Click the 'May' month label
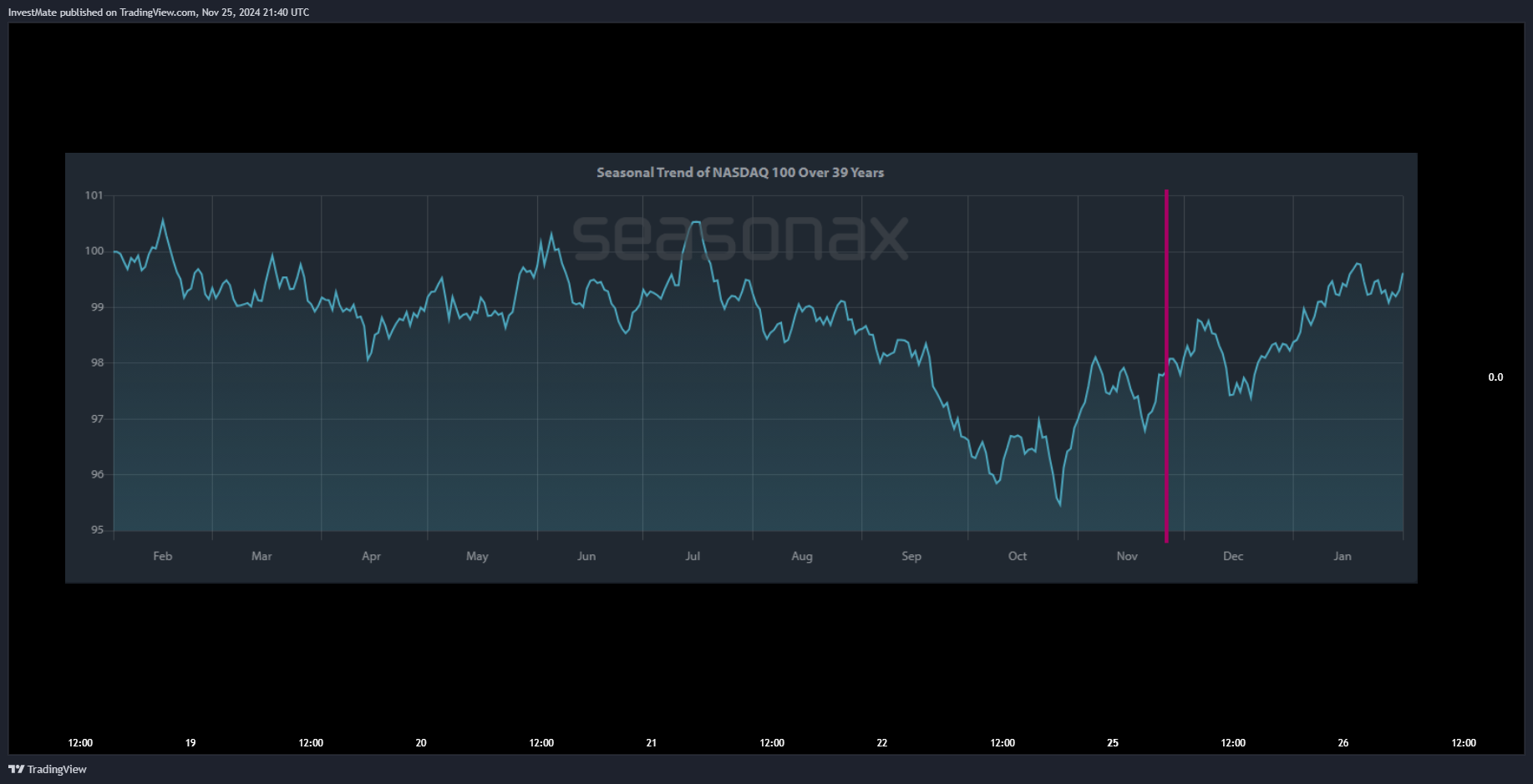The height and width of the screenshot is (784, 1533). [477, 556]
